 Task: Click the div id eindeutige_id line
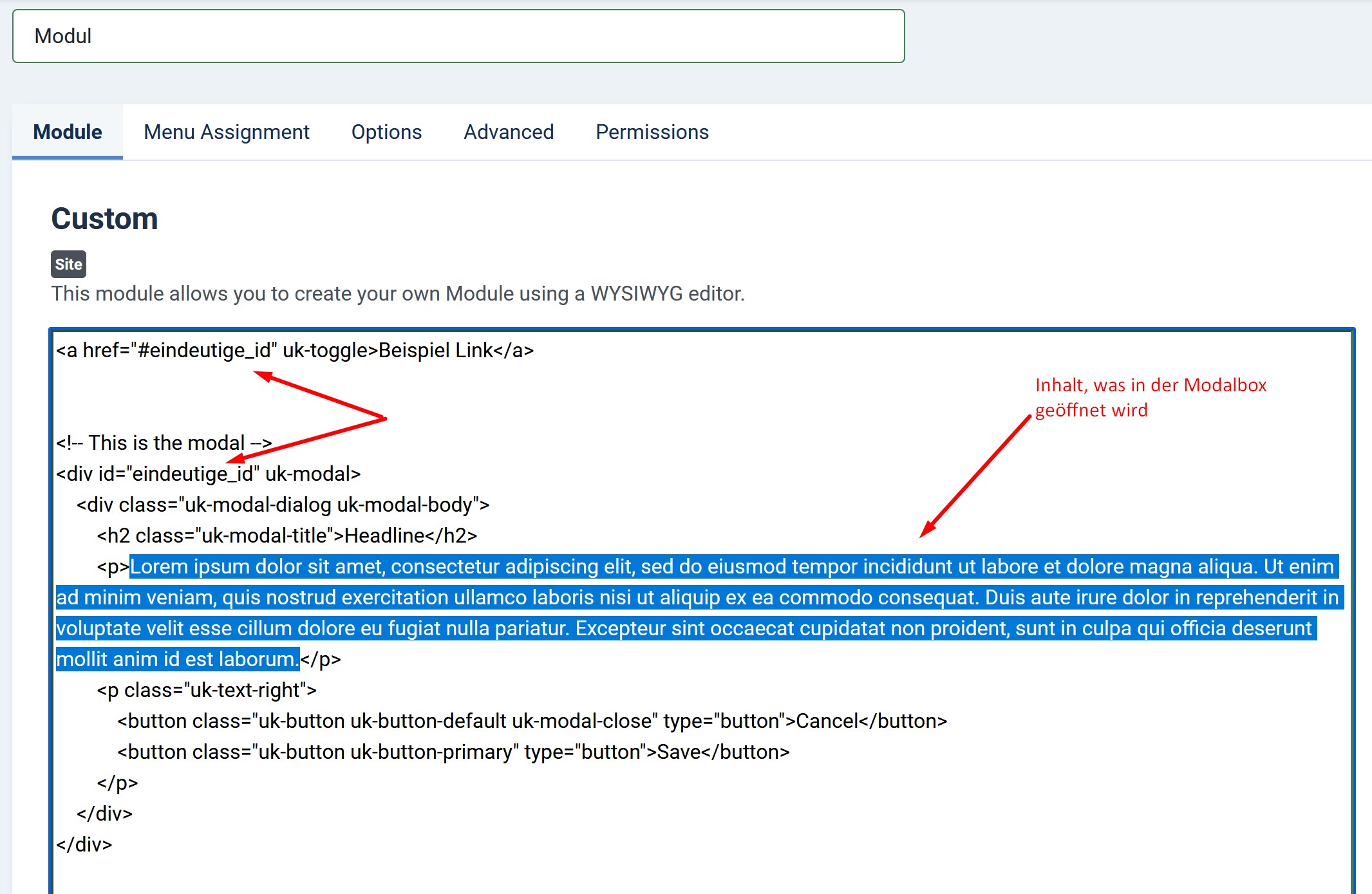[208, 474]
